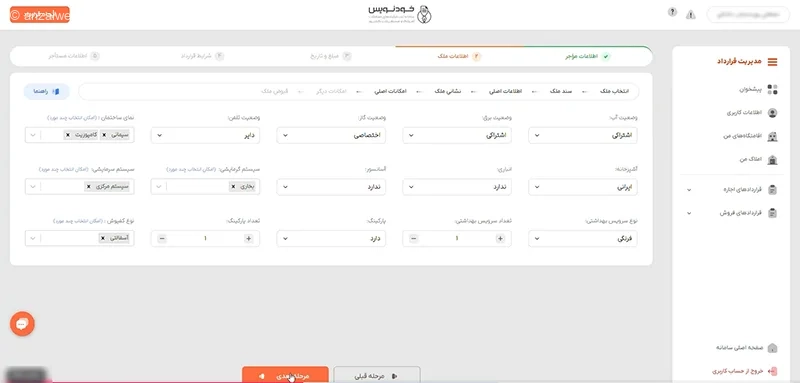Click نشانی ملک in the sub-step bar

[448, 91]
